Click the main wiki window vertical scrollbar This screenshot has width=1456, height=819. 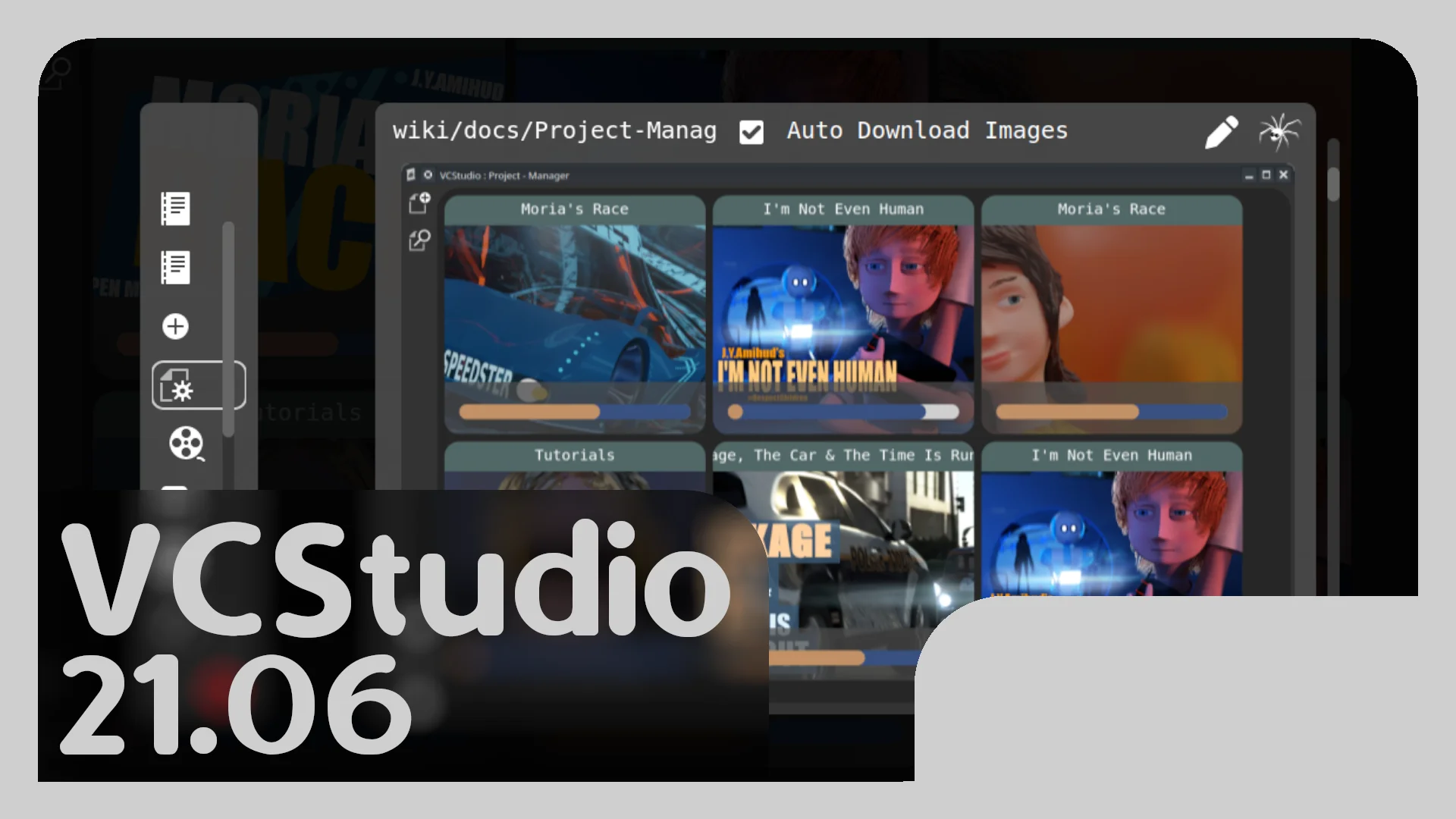[x=1333, y=184]
